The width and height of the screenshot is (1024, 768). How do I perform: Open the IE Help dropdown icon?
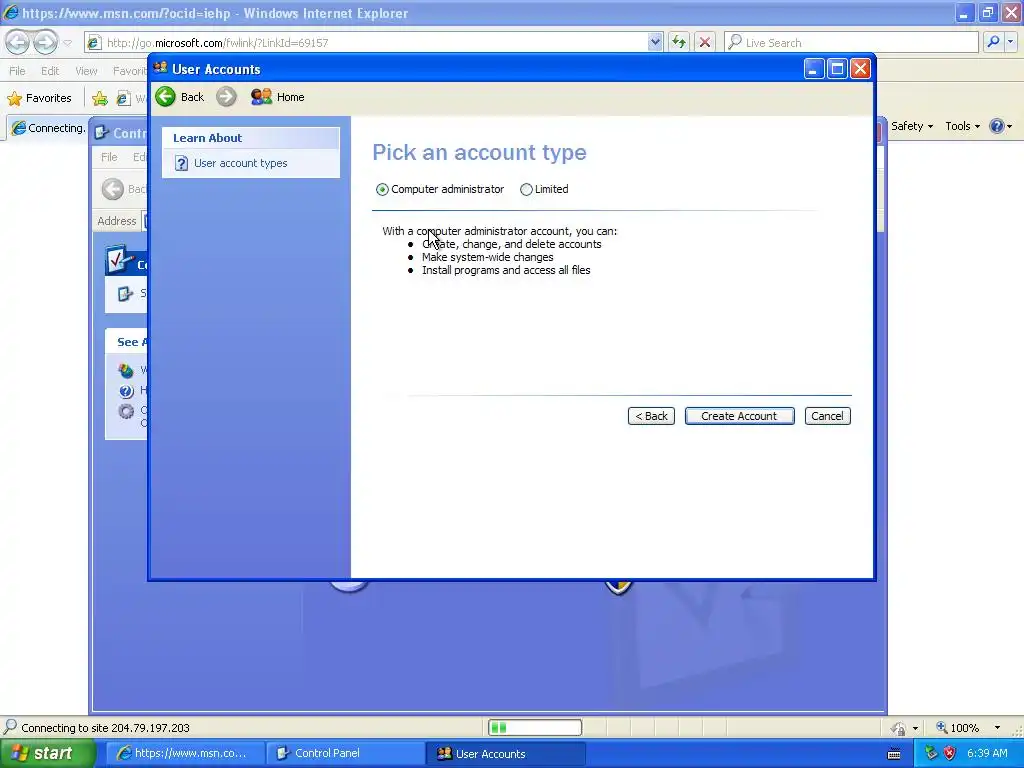pos(1001,126)
